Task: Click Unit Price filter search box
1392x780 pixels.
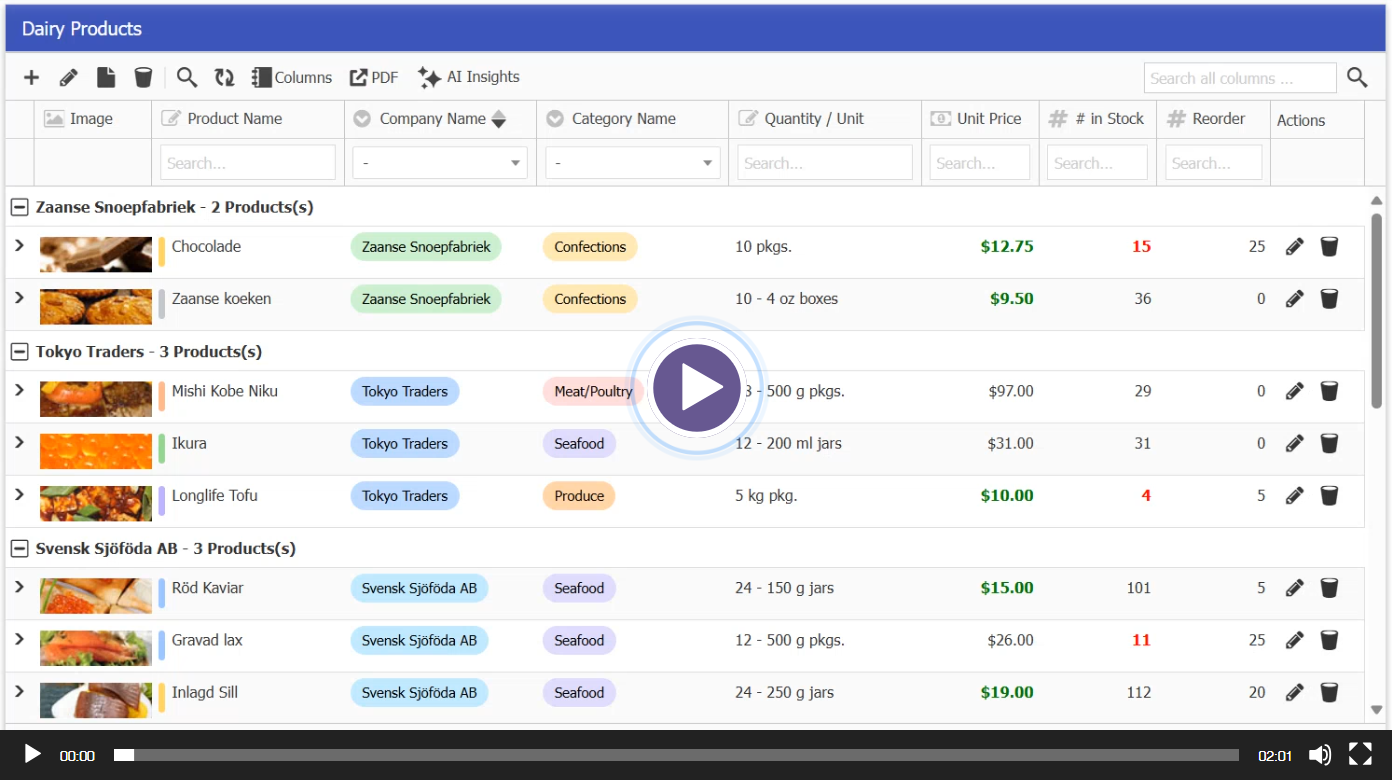Action: click(x=980, y=163)
